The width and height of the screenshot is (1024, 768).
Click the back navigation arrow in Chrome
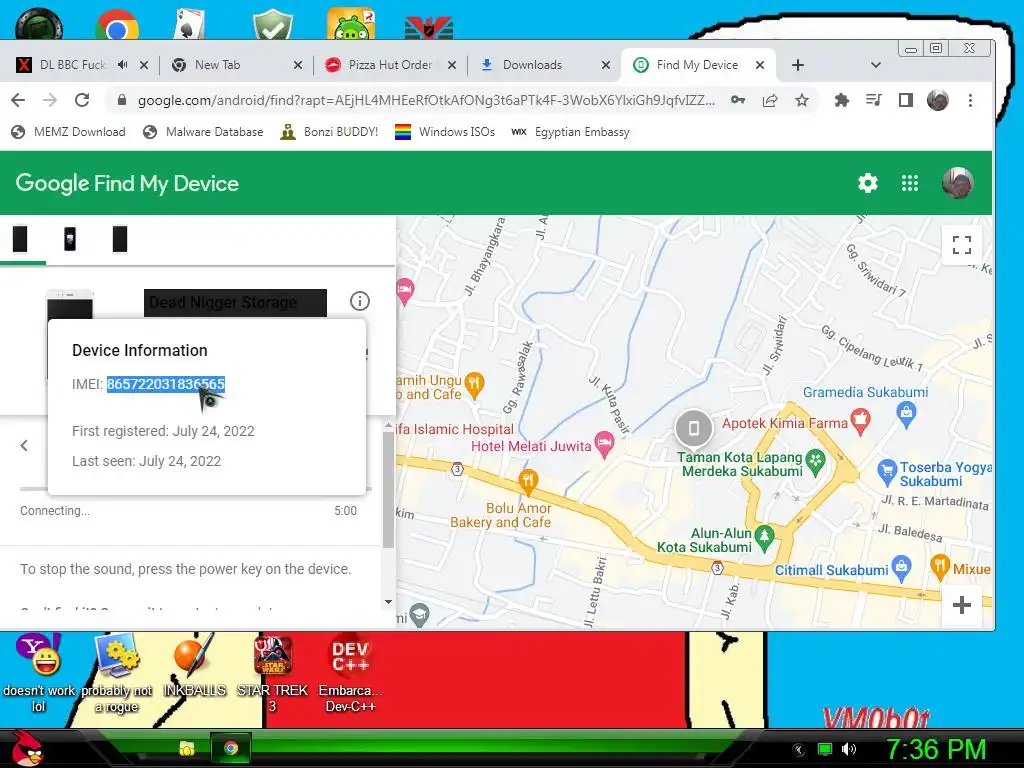click(18, 100)
